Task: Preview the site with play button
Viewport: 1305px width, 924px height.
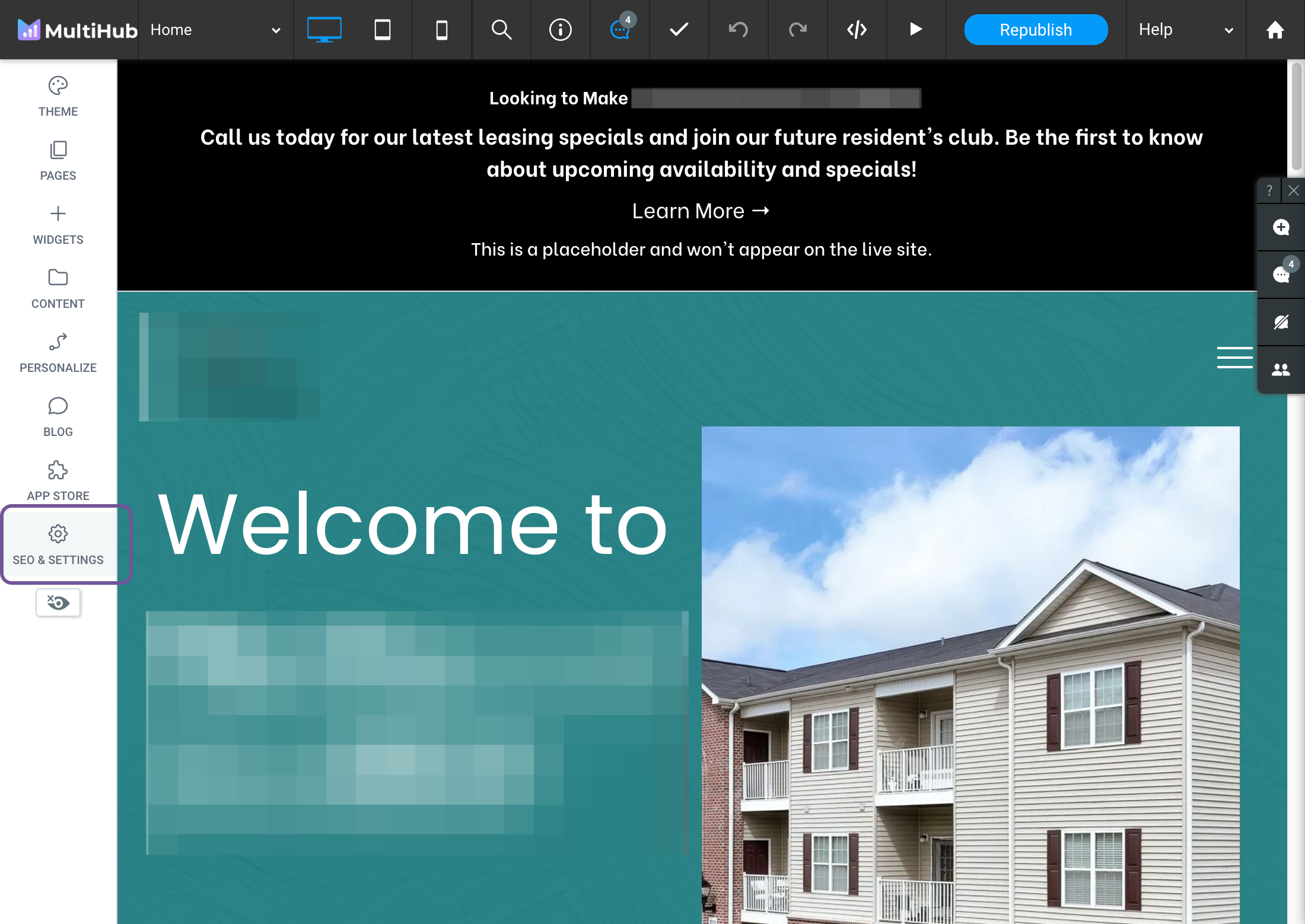Action: [x=916, y=30]
